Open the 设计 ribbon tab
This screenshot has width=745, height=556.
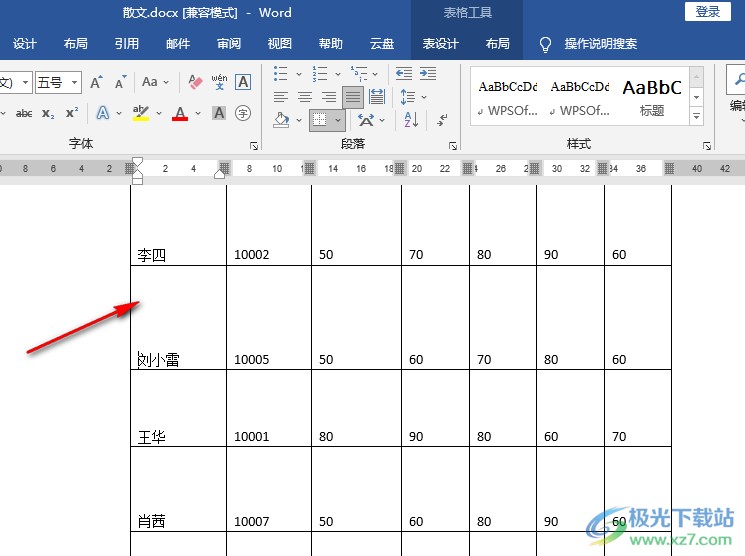tap(25, 44)
